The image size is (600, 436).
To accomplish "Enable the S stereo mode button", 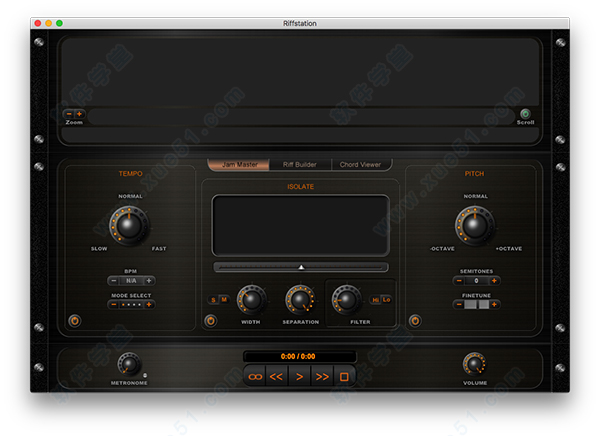I will click(213, 300).
